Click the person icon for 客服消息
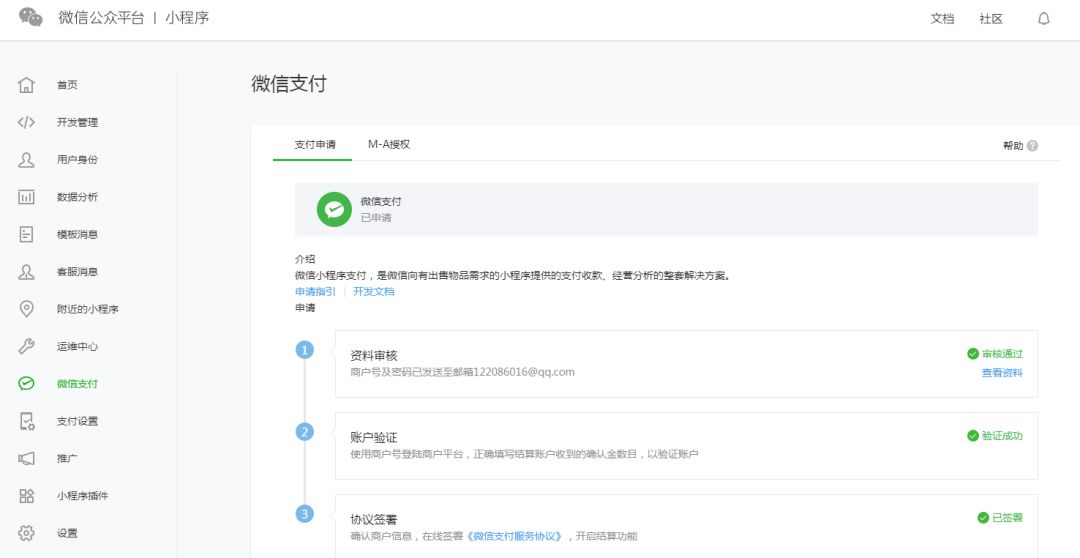This screenshot has height=558, width=1080. coord(26,271)
